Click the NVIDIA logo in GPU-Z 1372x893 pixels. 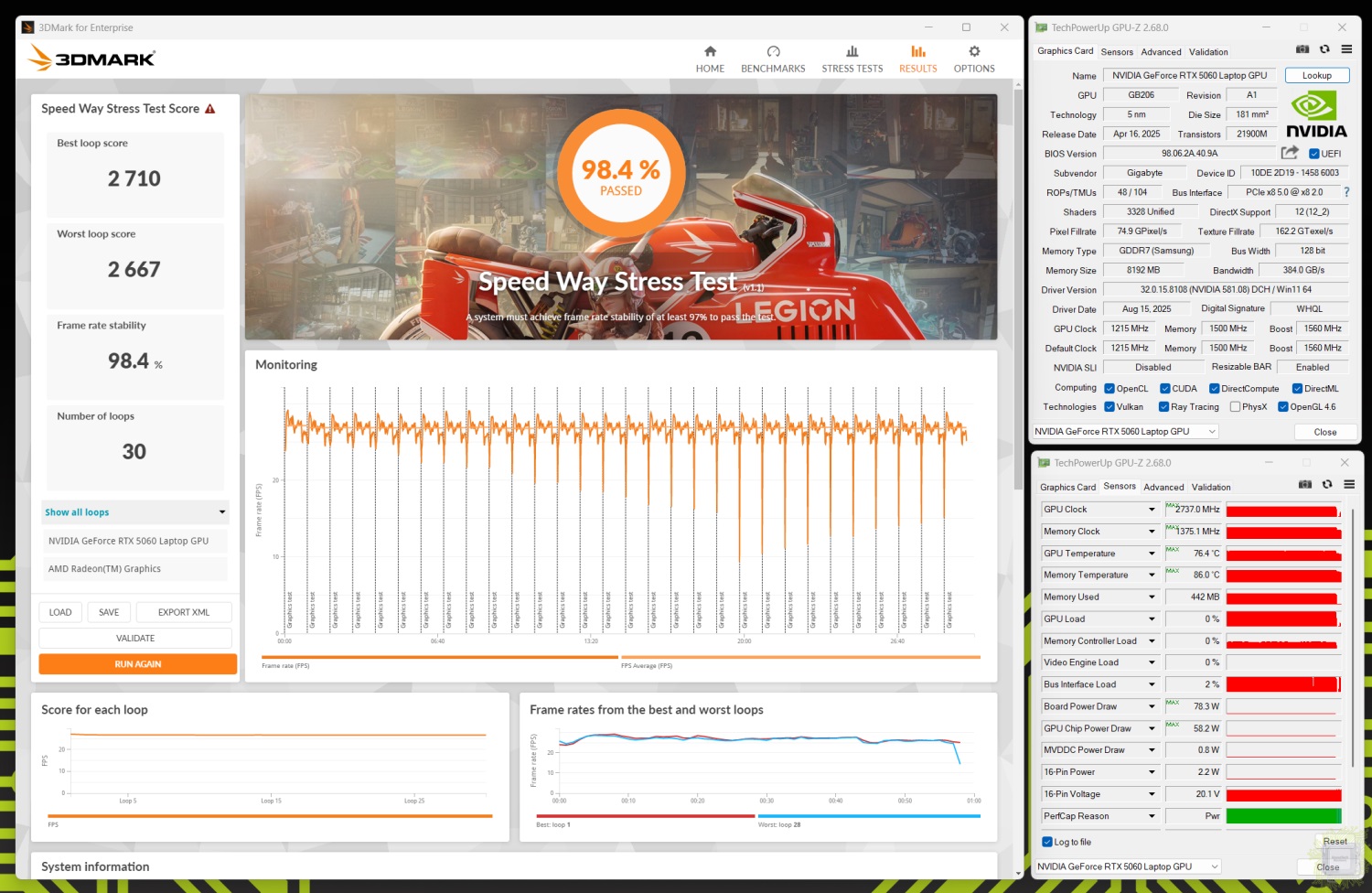(1316, 114)
